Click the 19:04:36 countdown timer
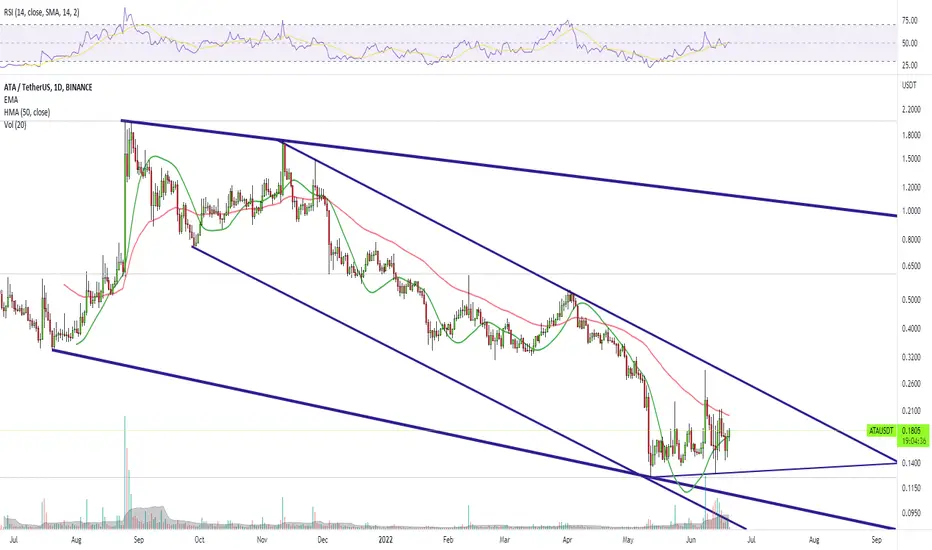 coord(914,441)
